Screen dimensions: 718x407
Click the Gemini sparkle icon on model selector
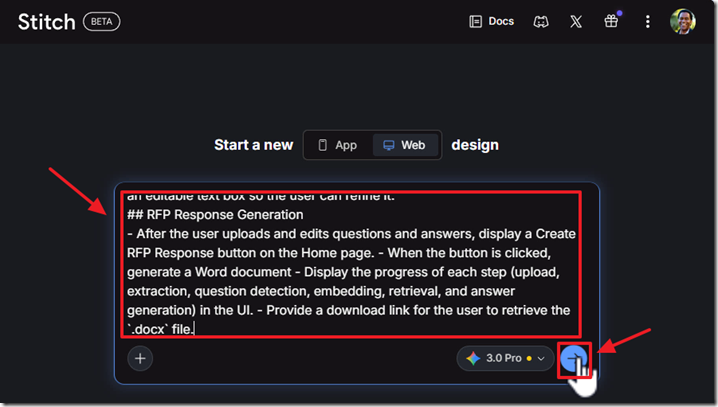pyautogui.click(x=473, y=358)
